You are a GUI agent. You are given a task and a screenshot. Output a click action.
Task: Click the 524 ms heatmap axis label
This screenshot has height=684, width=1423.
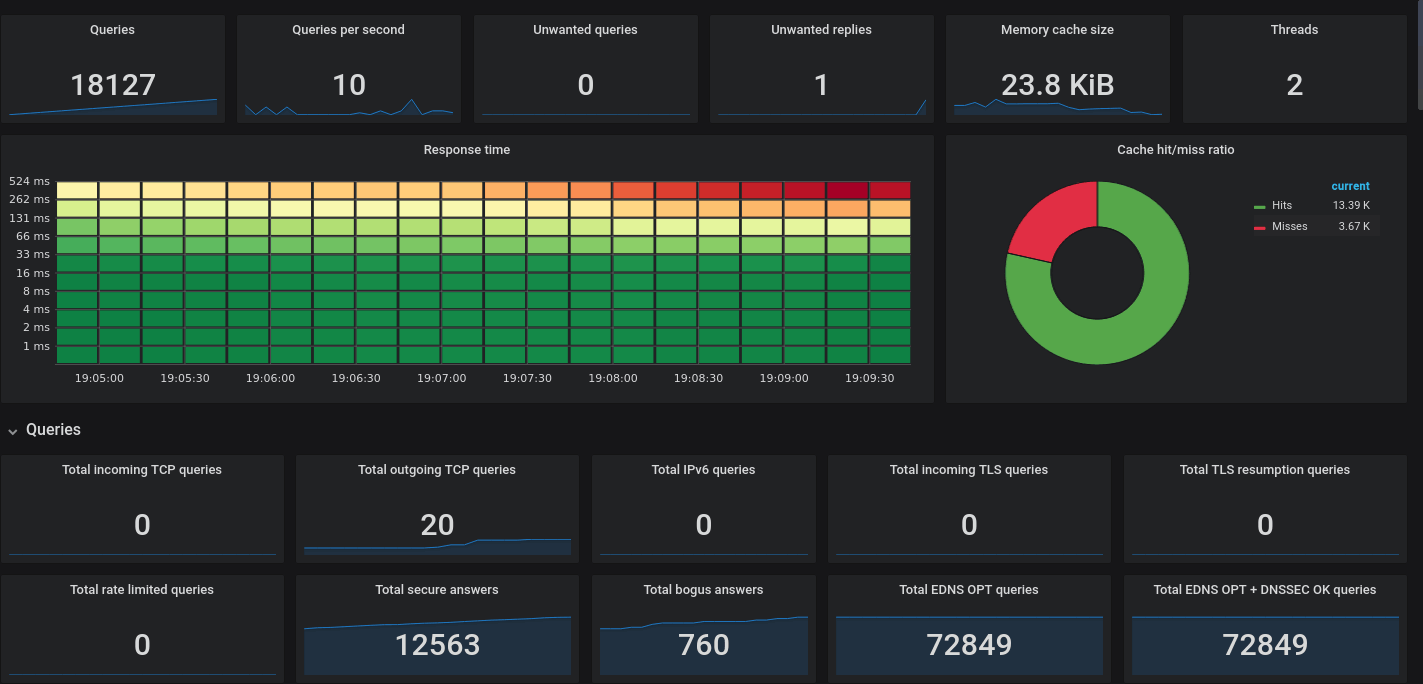point(29,182)
